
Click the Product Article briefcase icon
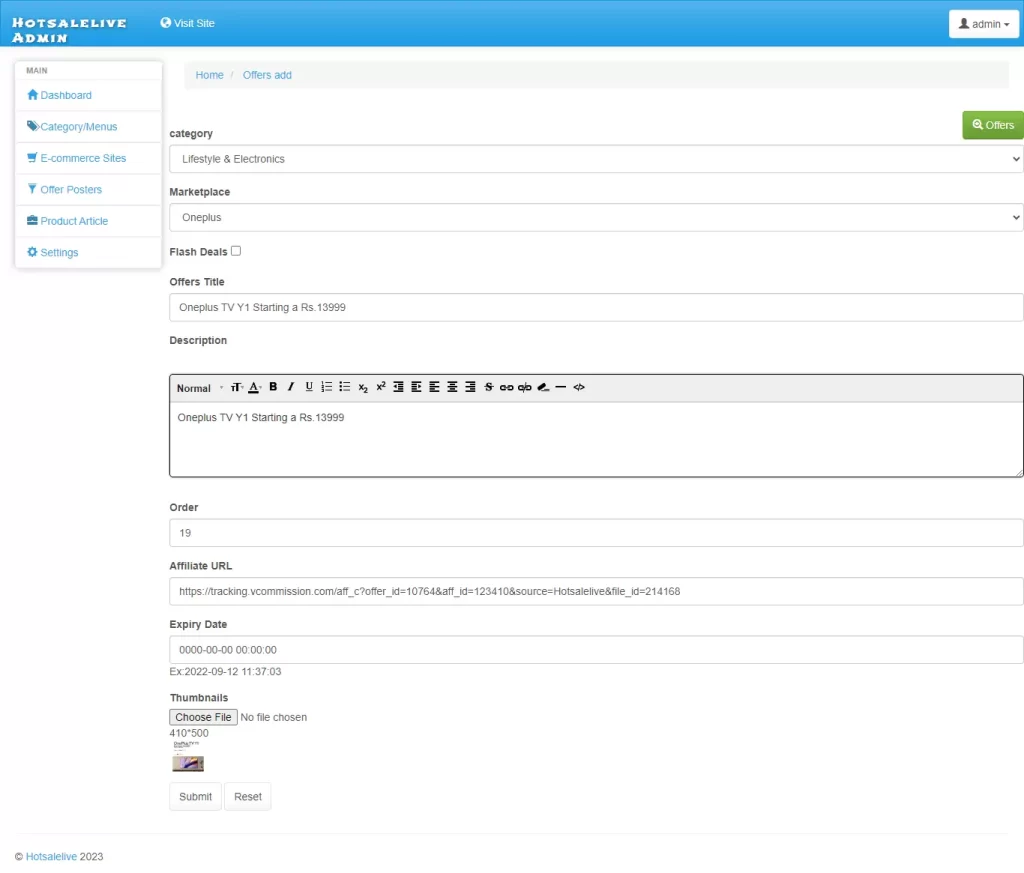click(33, 220)
